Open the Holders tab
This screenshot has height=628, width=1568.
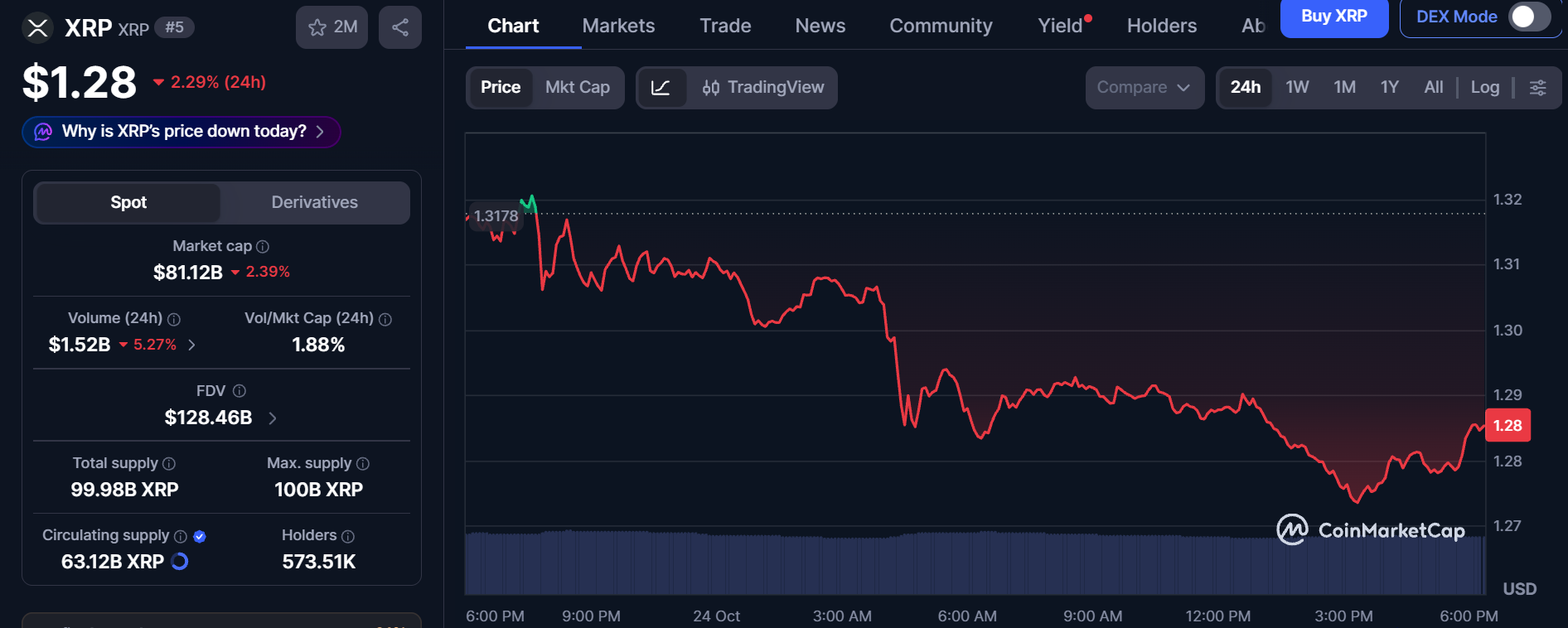point(1162,26)
